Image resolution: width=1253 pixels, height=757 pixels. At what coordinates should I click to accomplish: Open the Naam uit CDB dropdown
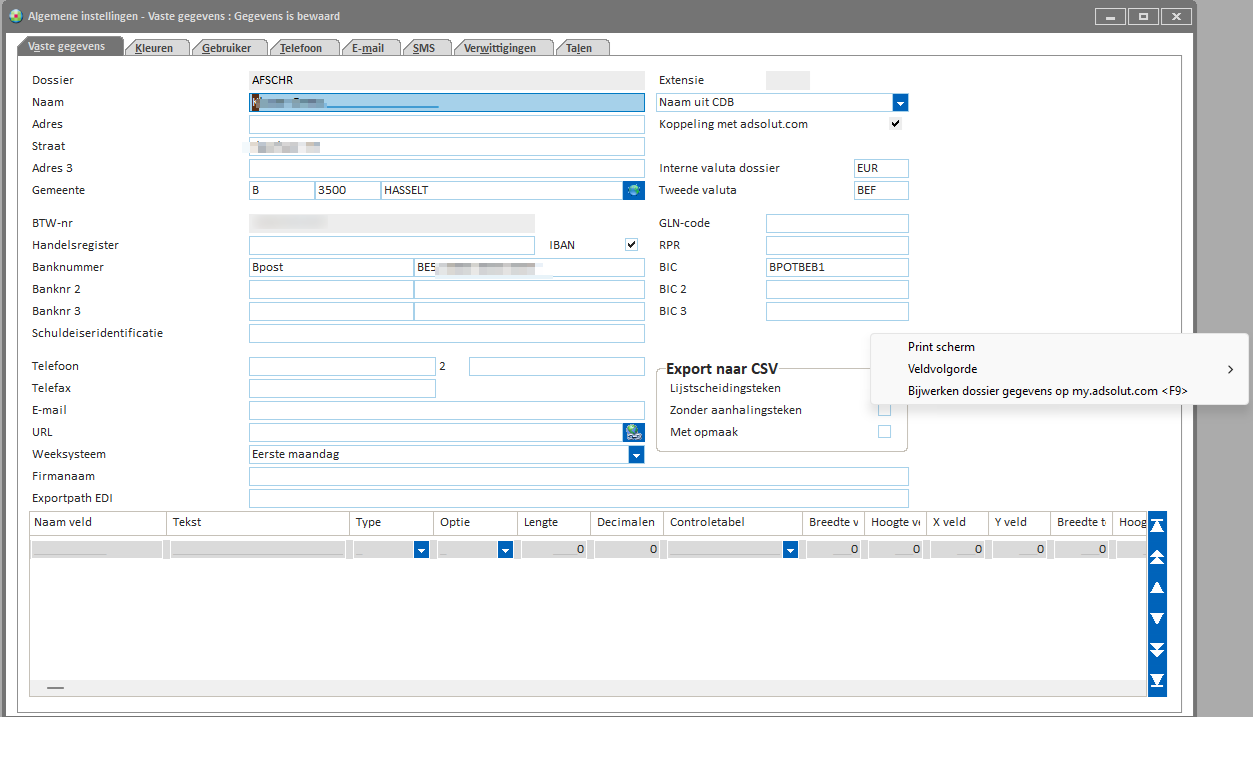(x=900, y=102)
